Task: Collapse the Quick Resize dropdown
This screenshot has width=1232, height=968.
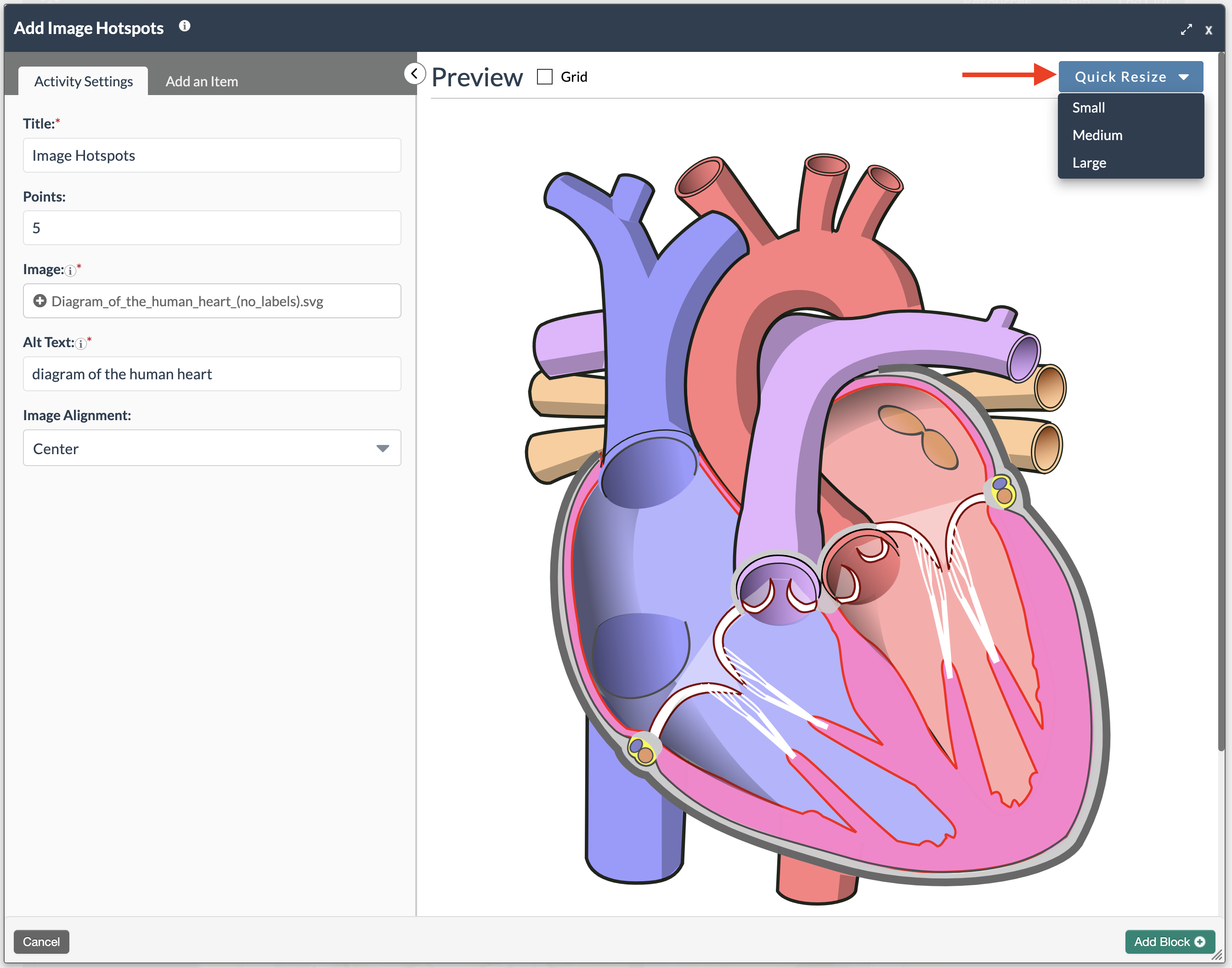Action: point(1130,77)
